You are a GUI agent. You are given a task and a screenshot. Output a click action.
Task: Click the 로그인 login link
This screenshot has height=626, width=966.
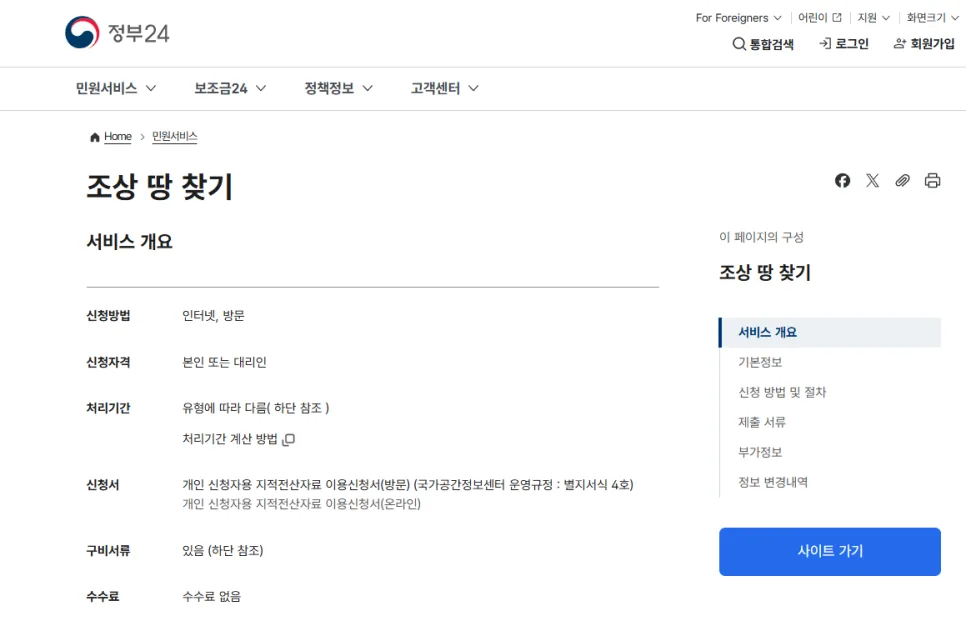(843, 44)
